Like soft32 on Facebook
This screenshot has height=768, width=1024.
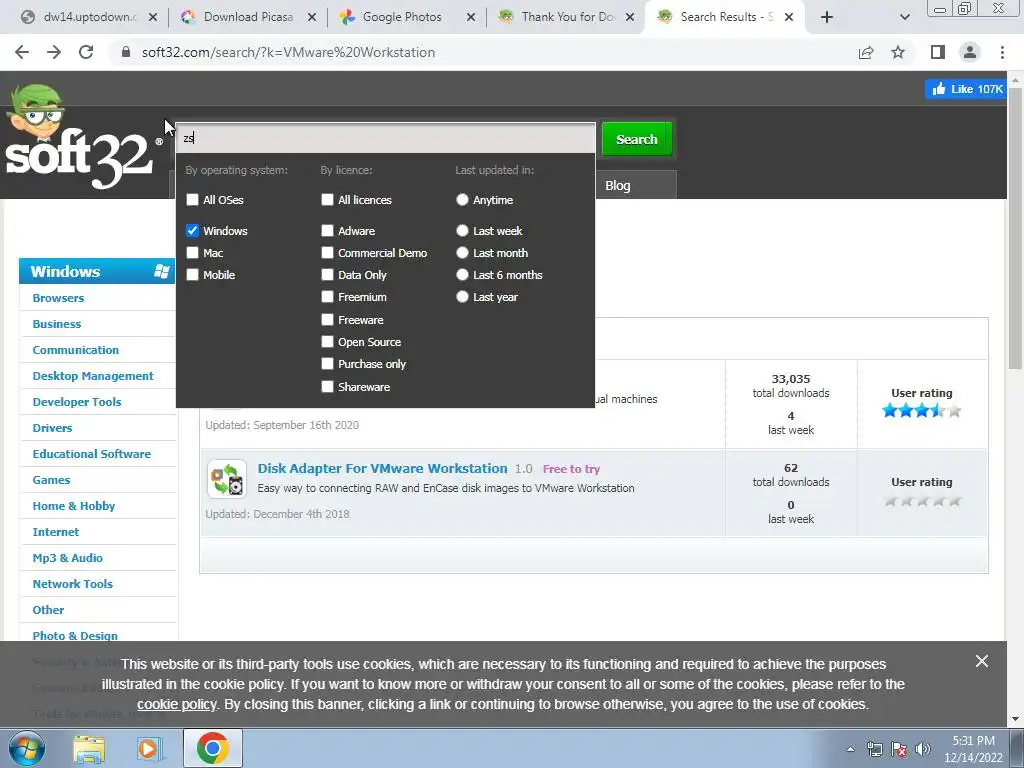pyautogui.click(x=967, y=89)
